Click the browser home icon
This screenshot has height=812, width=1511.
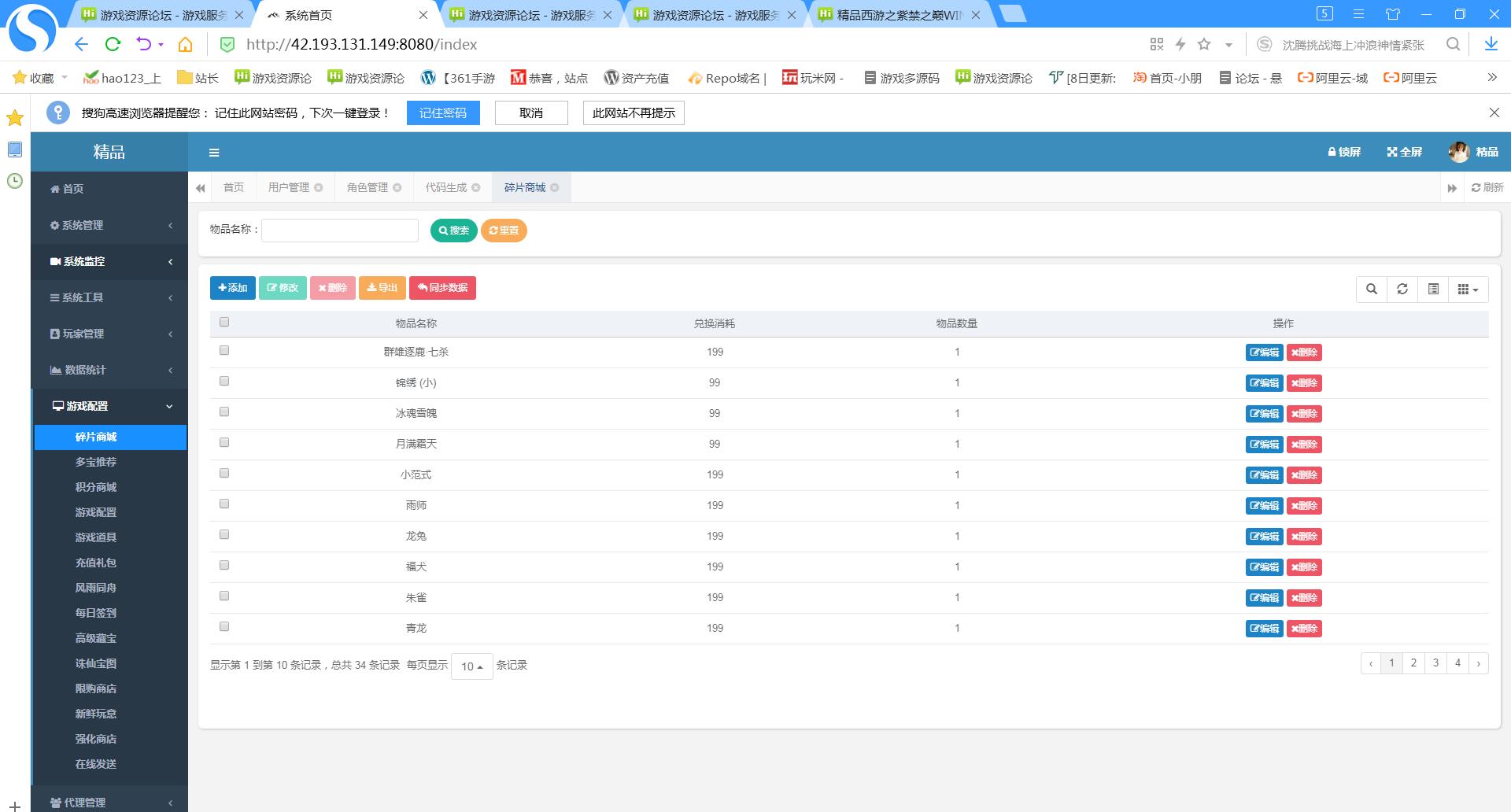click(185, 45)
